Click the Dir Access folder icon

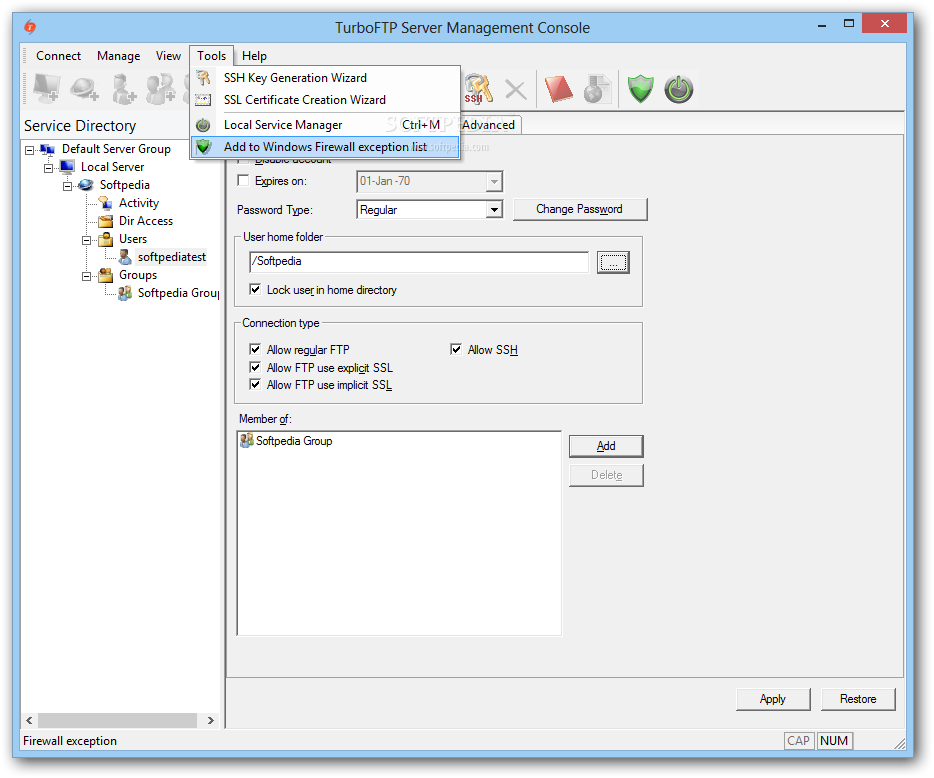105,221
